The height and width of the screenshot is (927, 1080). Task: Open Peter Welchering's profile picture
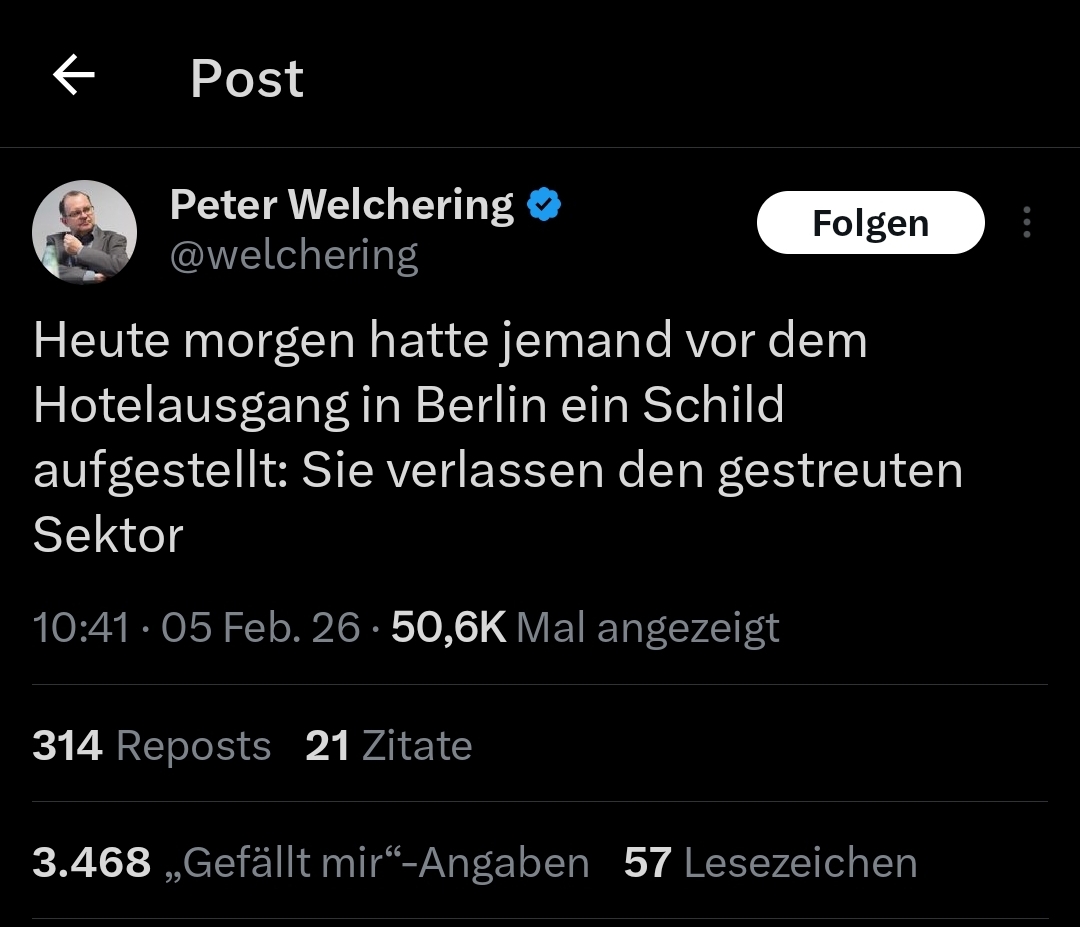(85, 232)
